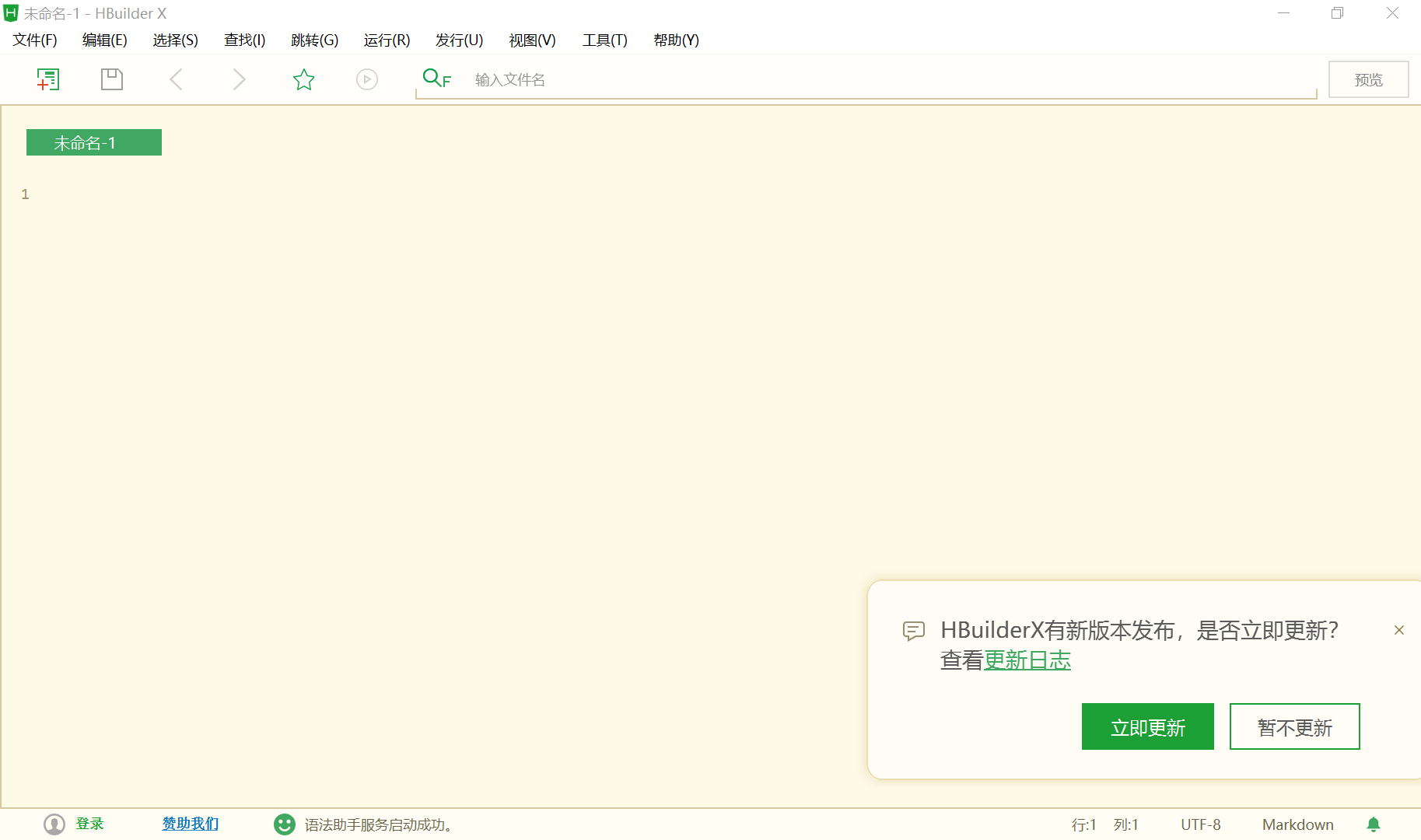This screenshot has width=1421, height=840.
Task: Minimize the HBuilder X window
Action: [x=1284, y=13]
